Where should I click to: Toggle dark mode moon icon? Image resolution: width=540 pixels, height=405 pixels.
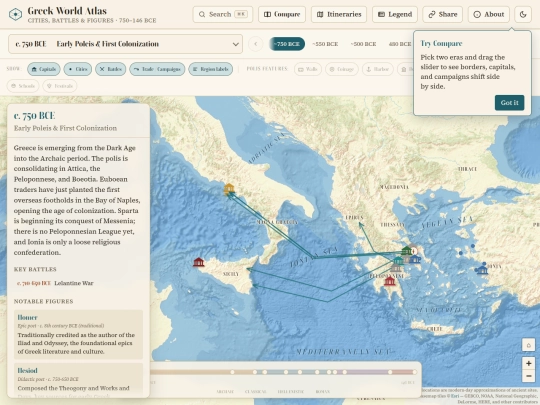tap(523, 14)
